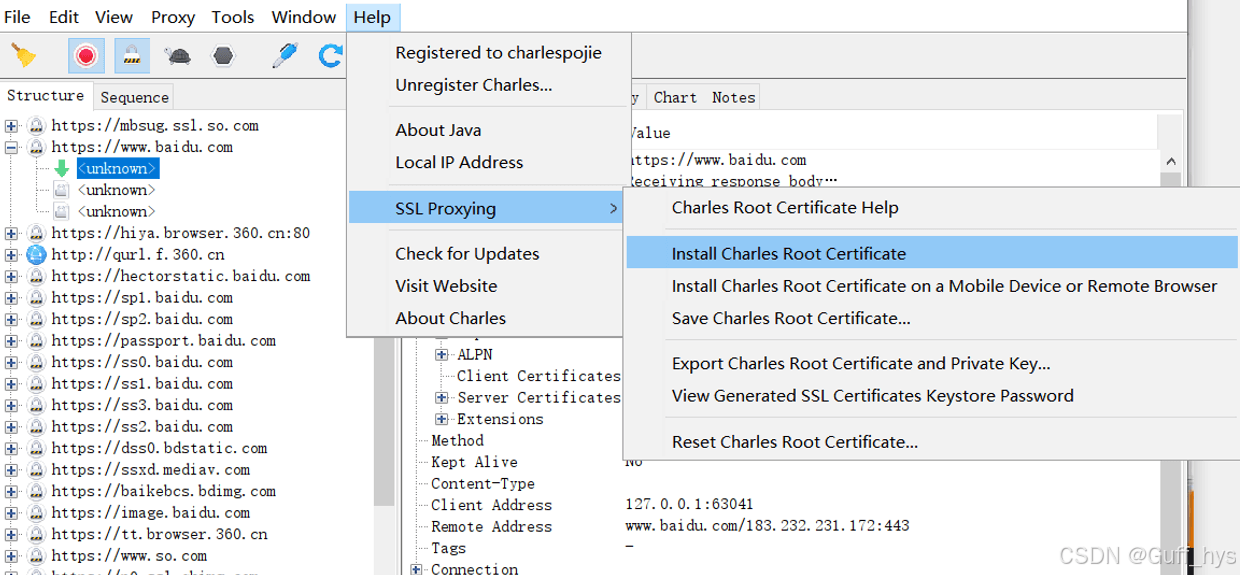Choose Export Charles Root Certificate and Private Key
This screenshot has width=1240, height=575.
861,364
